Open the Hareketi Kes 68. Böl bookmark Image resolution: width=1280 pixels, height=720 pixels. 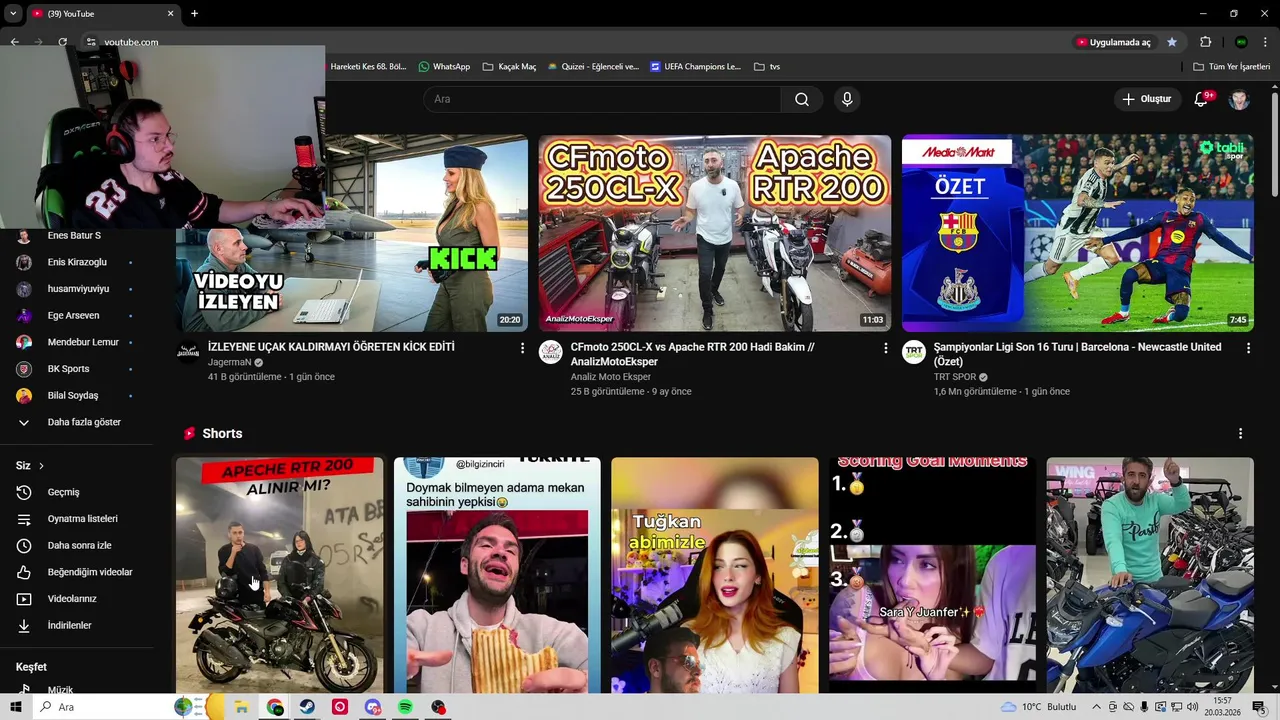point(367,66)
